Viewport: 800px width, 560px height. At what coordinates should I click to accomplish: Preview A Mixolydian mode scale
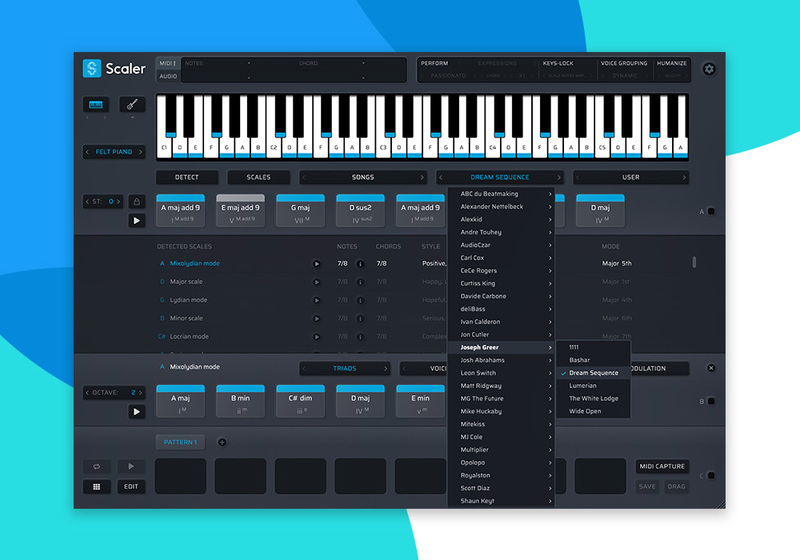click(316, 264)
